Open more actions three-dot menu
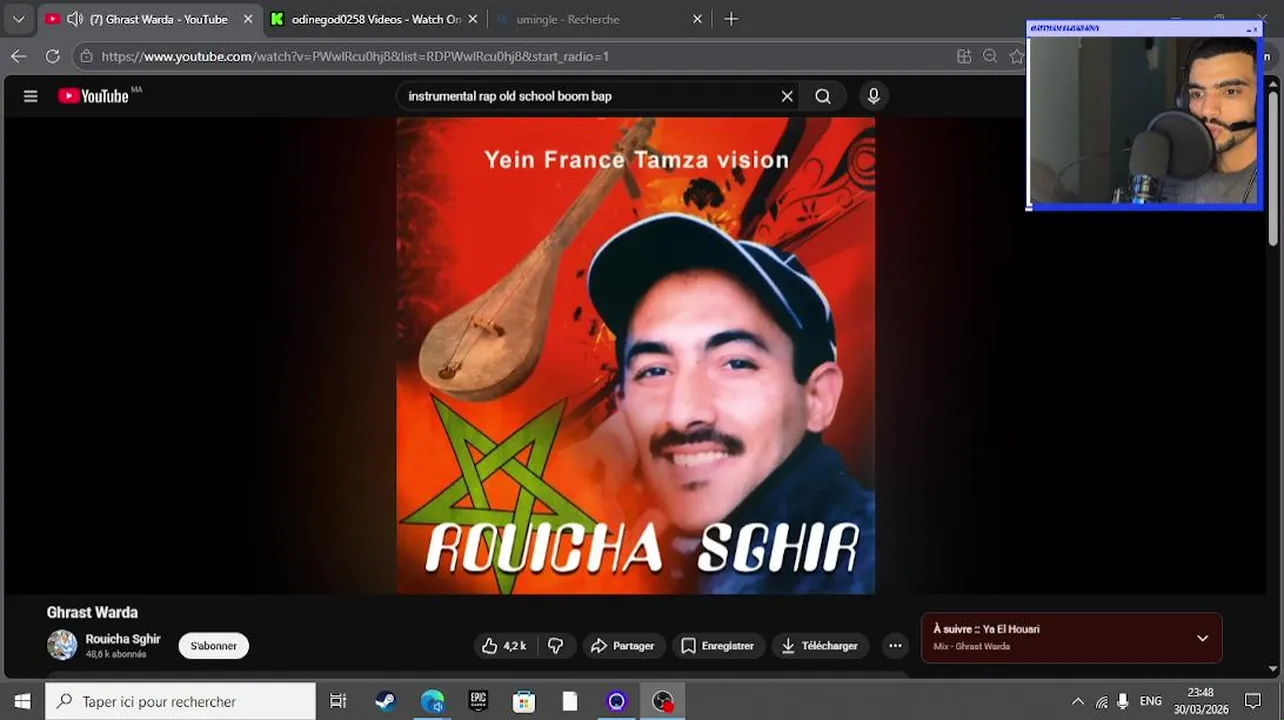This screenshot has width=1284, height=720. (895, 646)
